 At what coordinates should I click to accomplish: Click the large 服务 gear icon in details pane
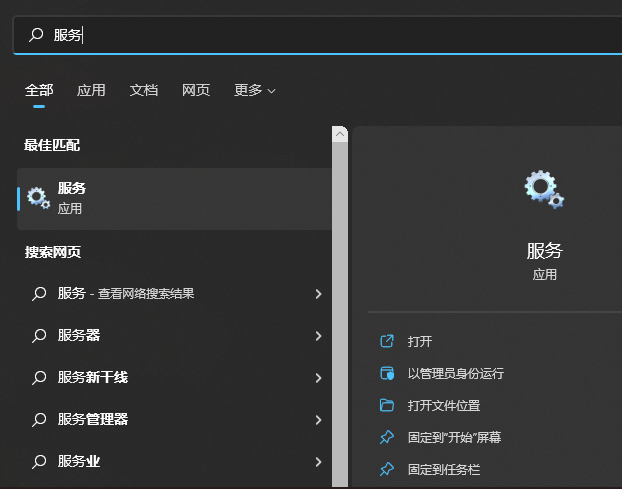pyautogui.click(x=544, y=190)
